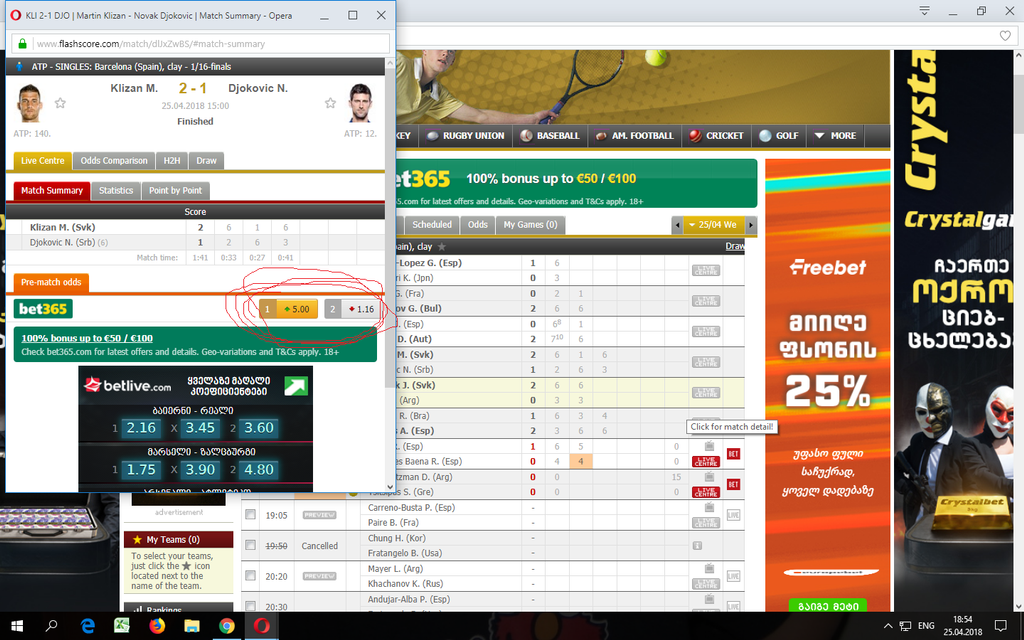
Task: Go to previous day with left date arrow
Action: coord(677,225)
